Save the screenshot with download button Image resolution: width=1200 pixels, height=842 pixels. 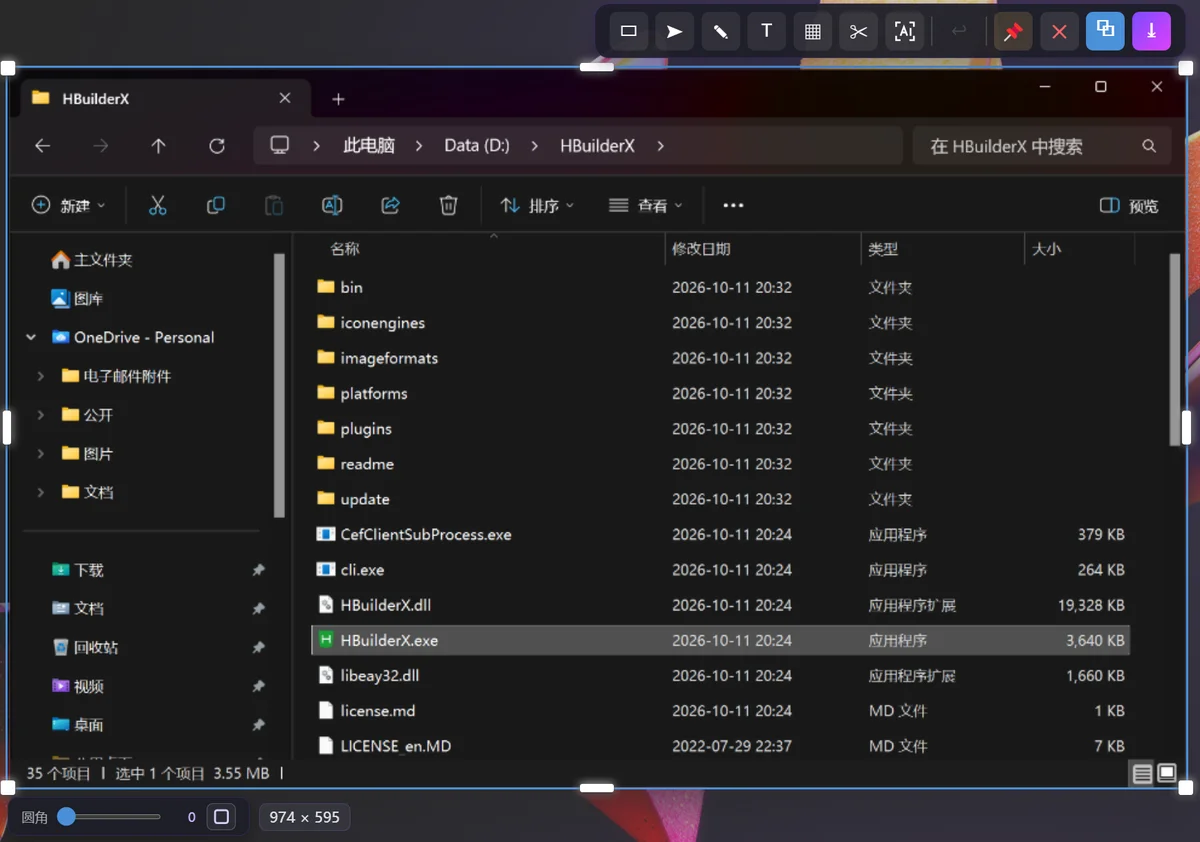coord(1151,31)
